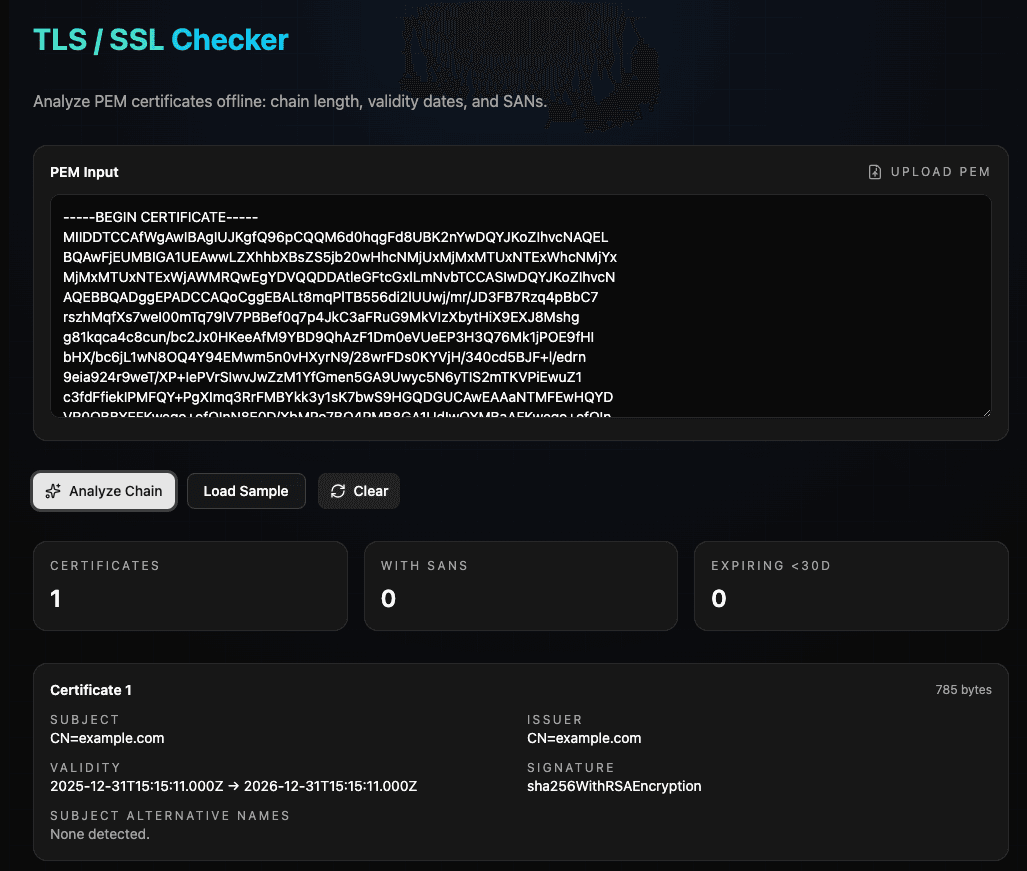Click the ISSUER value CN=example.com
Screen dimensions: 1027x871
coord(584,738)
